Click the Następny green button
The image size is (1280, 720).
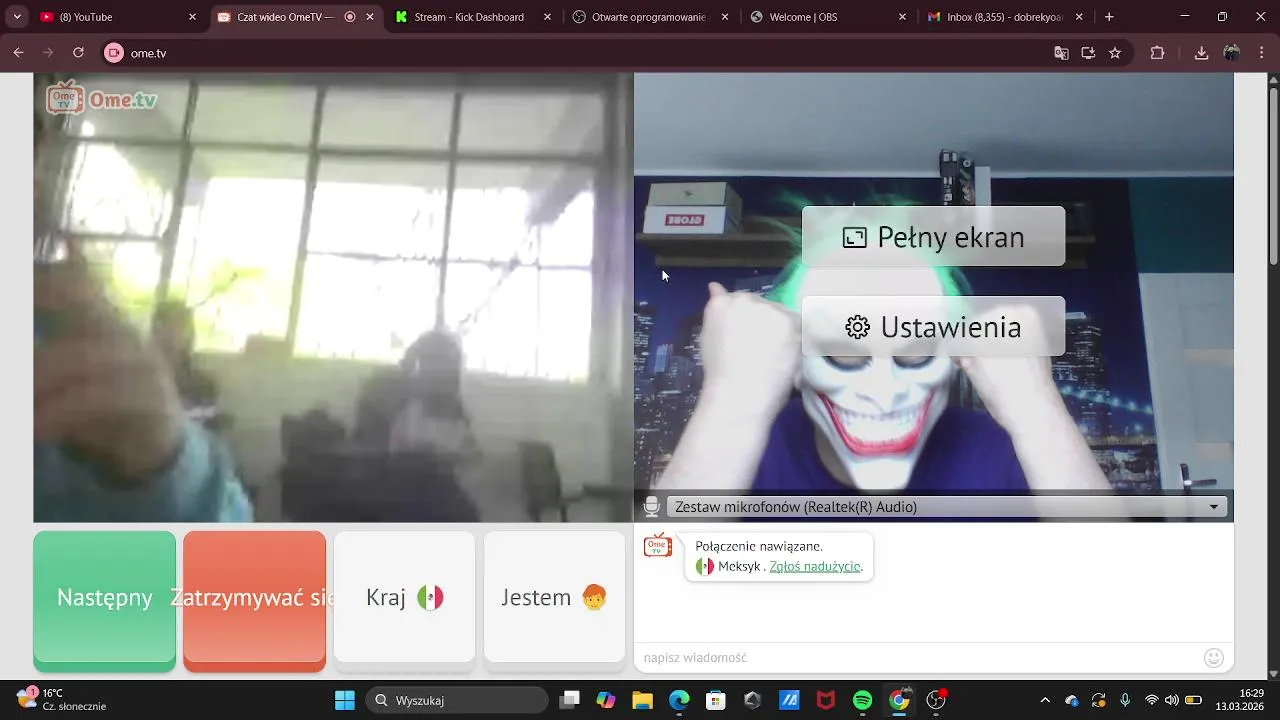click(x=104, y=600)
